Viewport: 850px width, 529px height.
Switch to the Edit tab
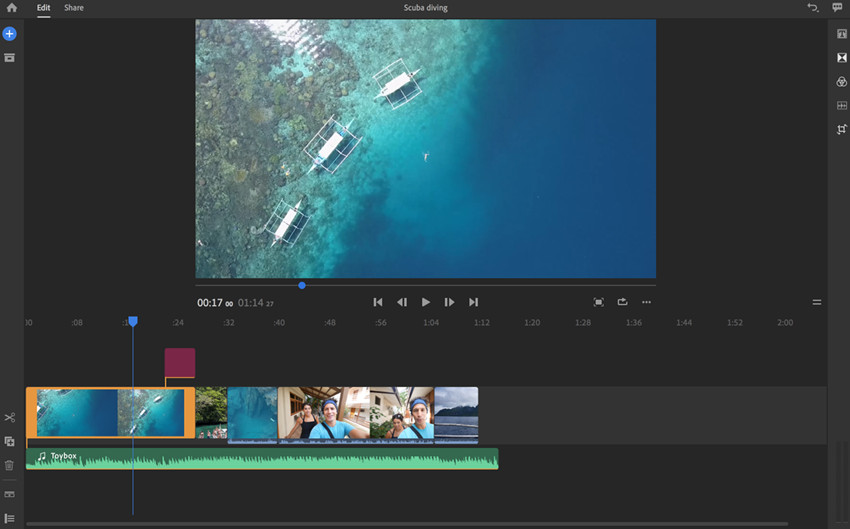coord(43,8)
